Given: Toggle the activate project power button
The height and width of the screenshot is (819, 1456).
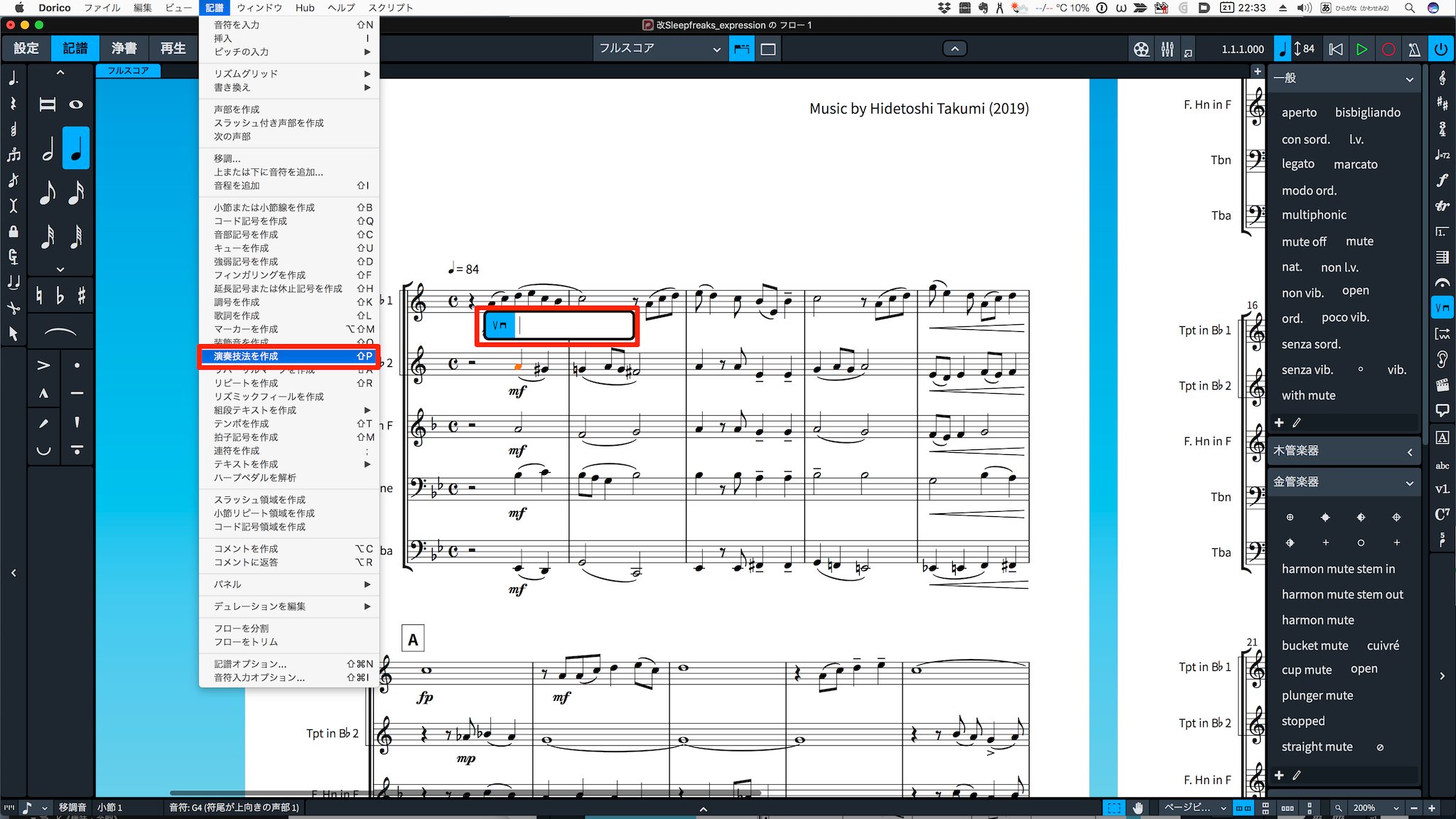Looking at the screenshot, I should 1440,49.
